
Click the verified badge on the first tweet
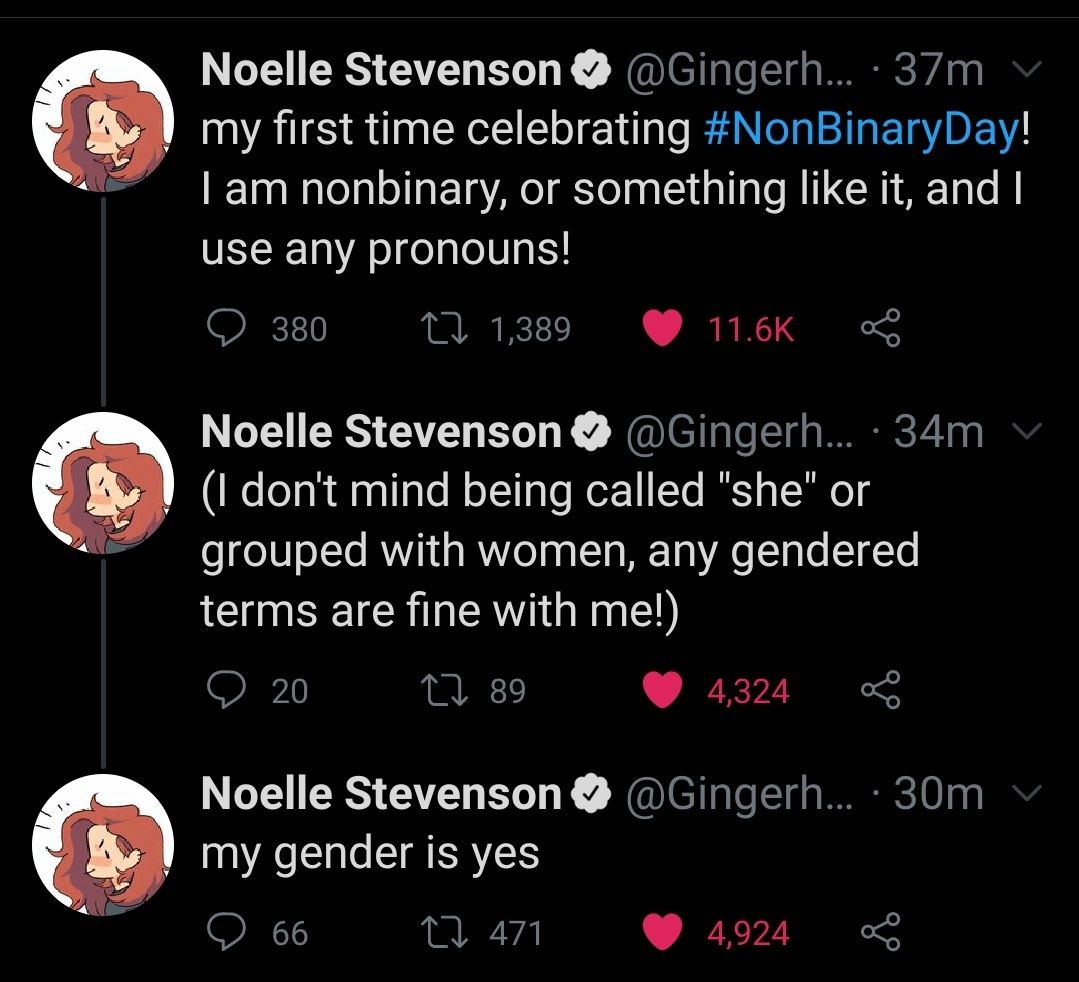[590, 68]
